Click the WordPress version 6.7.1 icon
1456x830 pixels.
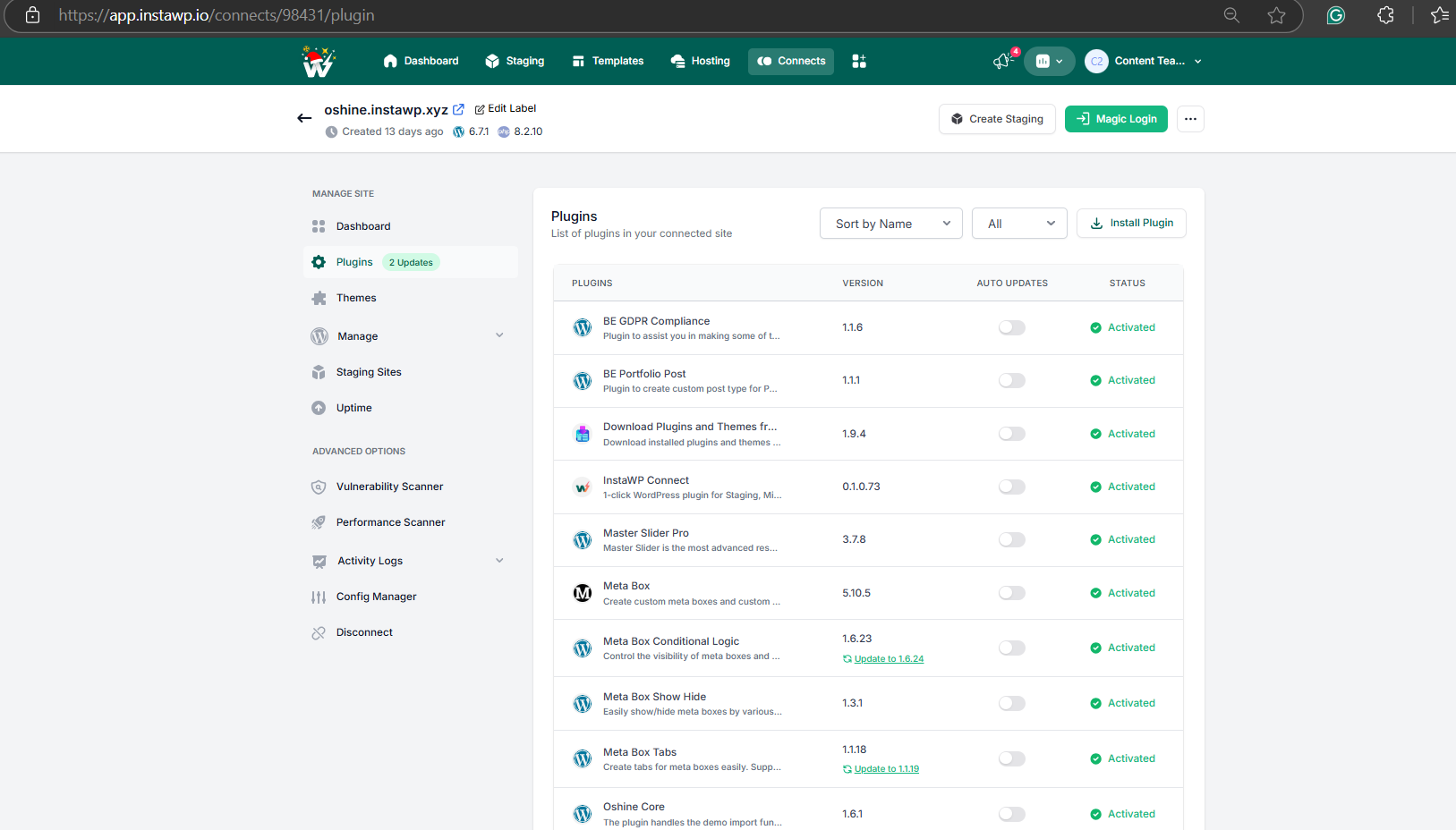459,131
